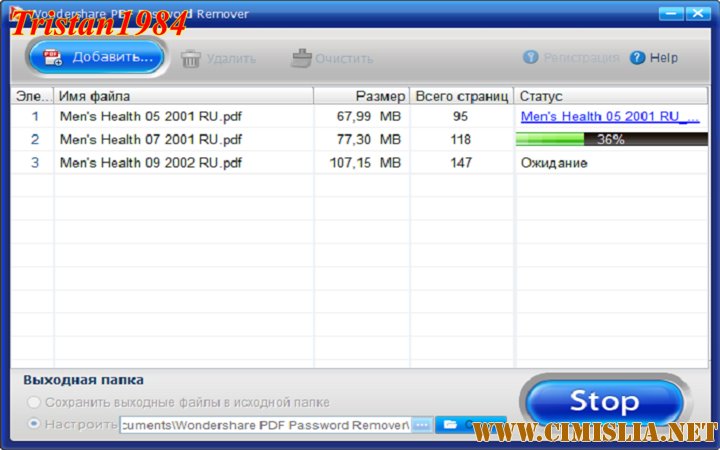The height and width of the screenshot is (450, 720).
Task: Select the Men's Health 09 2002 RU.pdf row
Action: 150,163
